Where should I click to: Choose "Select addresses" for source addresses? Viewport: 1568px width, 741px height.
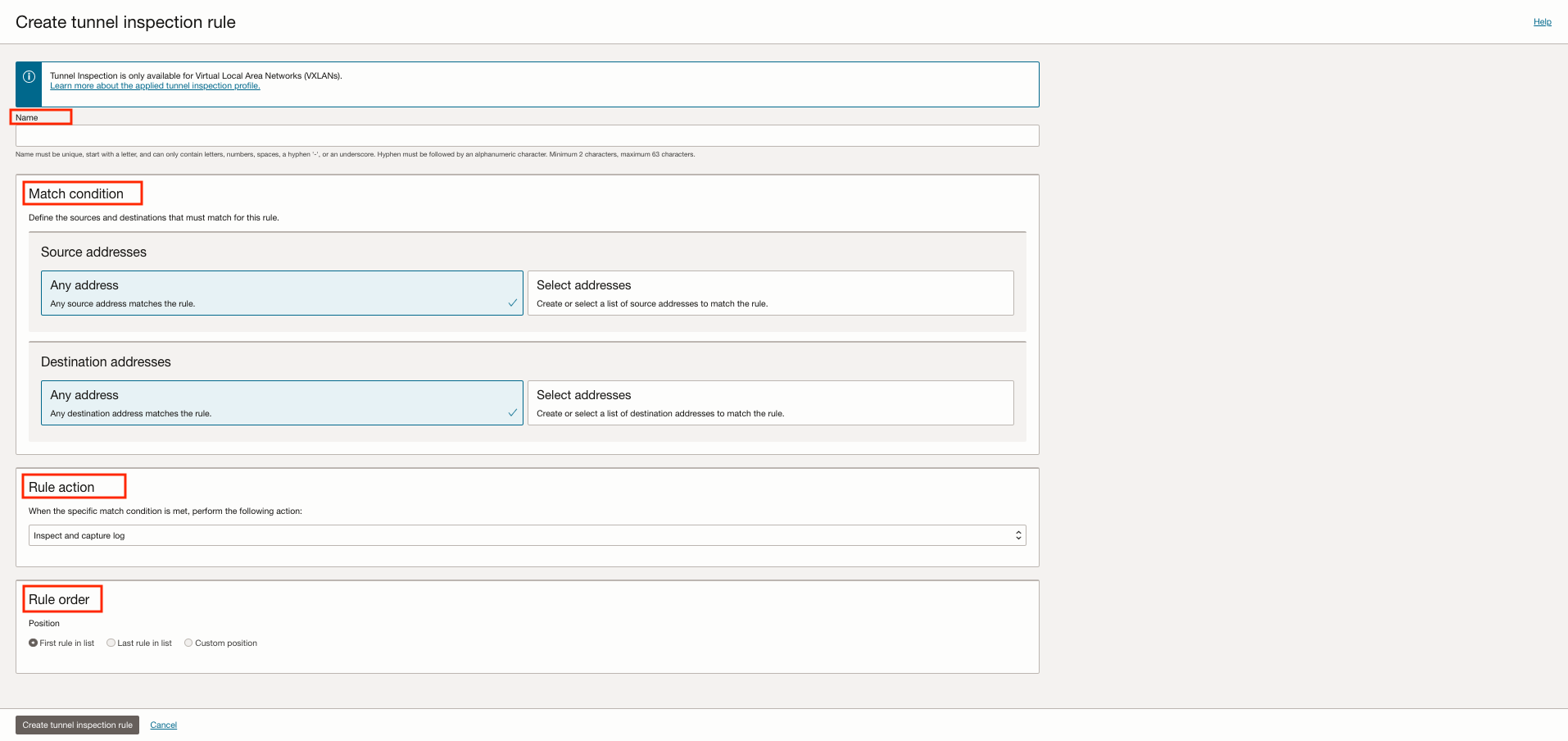pos(770,293)
